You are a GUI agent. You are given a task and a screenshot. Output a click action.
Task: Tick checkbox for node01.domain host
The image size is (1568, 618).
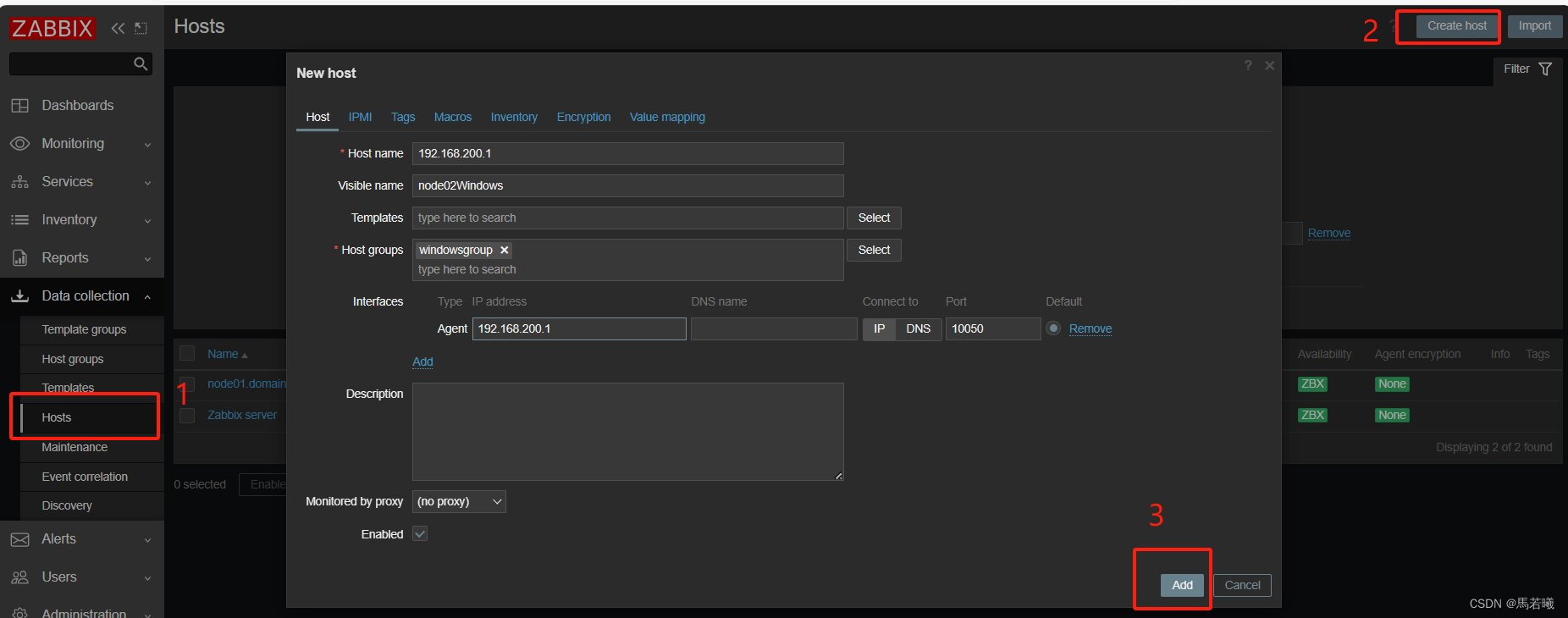tap(187, 384)
